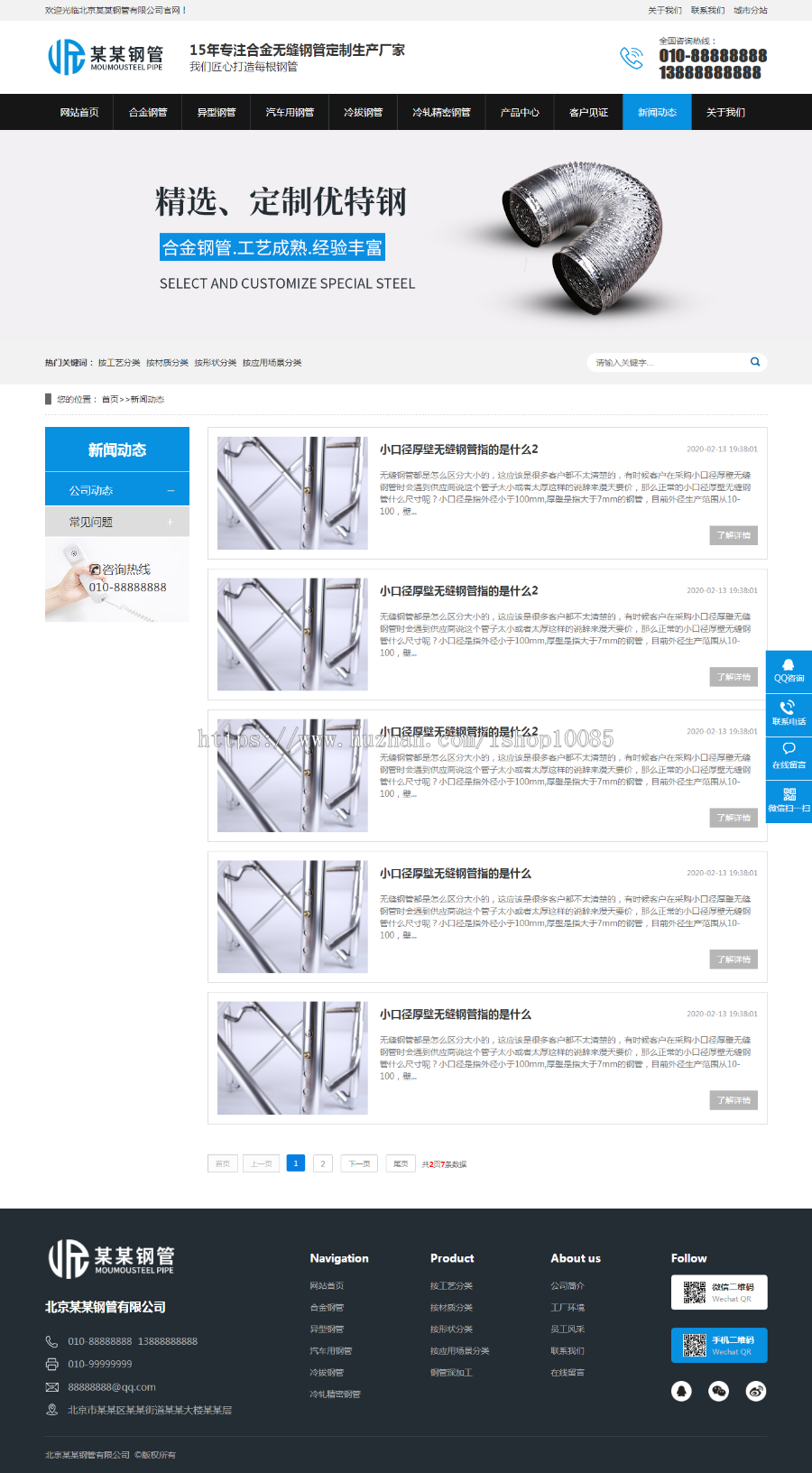Open 在线留言 under footer About us
This screenshot has width=812, height=1473.
[567, 1373]
